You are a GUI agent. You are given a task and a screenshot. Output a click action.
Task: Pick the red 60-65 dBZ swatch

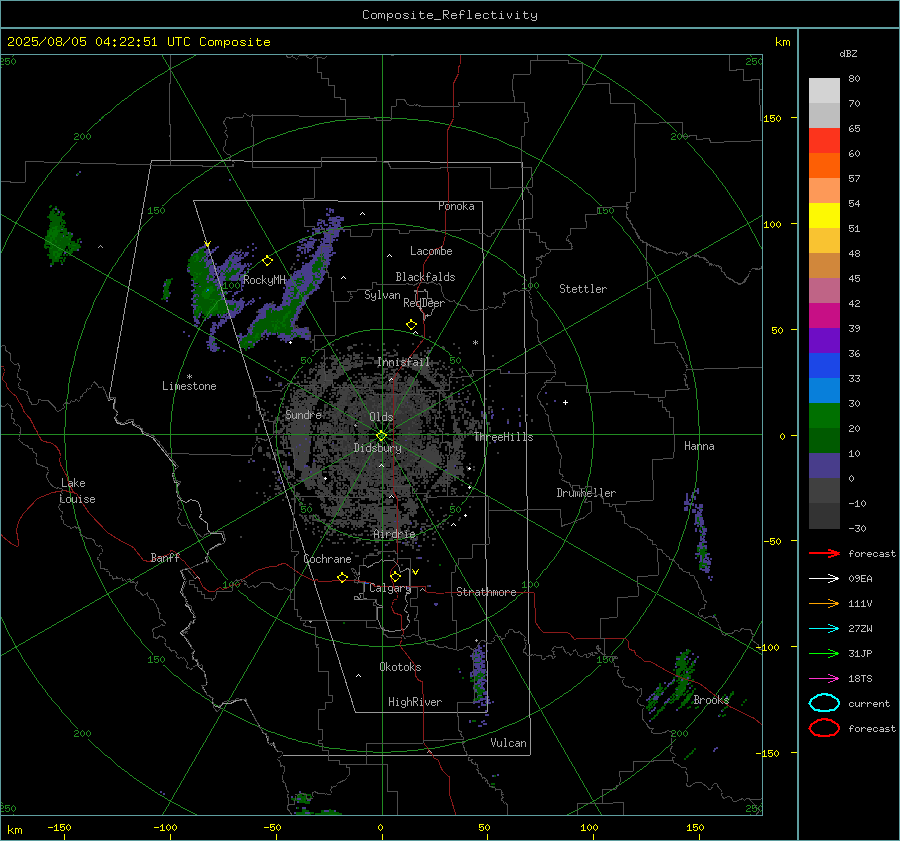[x=824, y=141]
